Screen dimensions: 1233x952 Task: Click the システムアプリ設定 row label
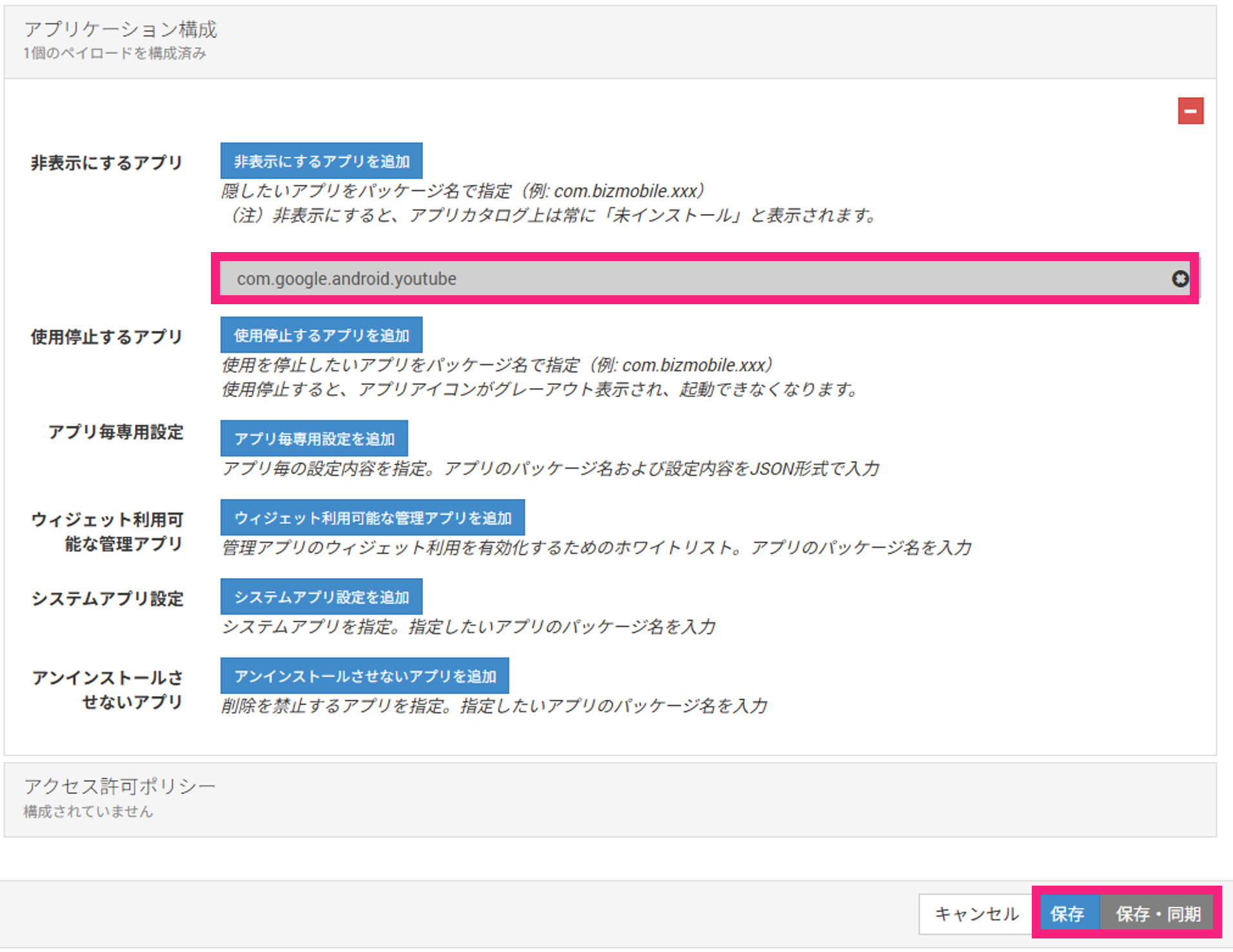[108, 599]
